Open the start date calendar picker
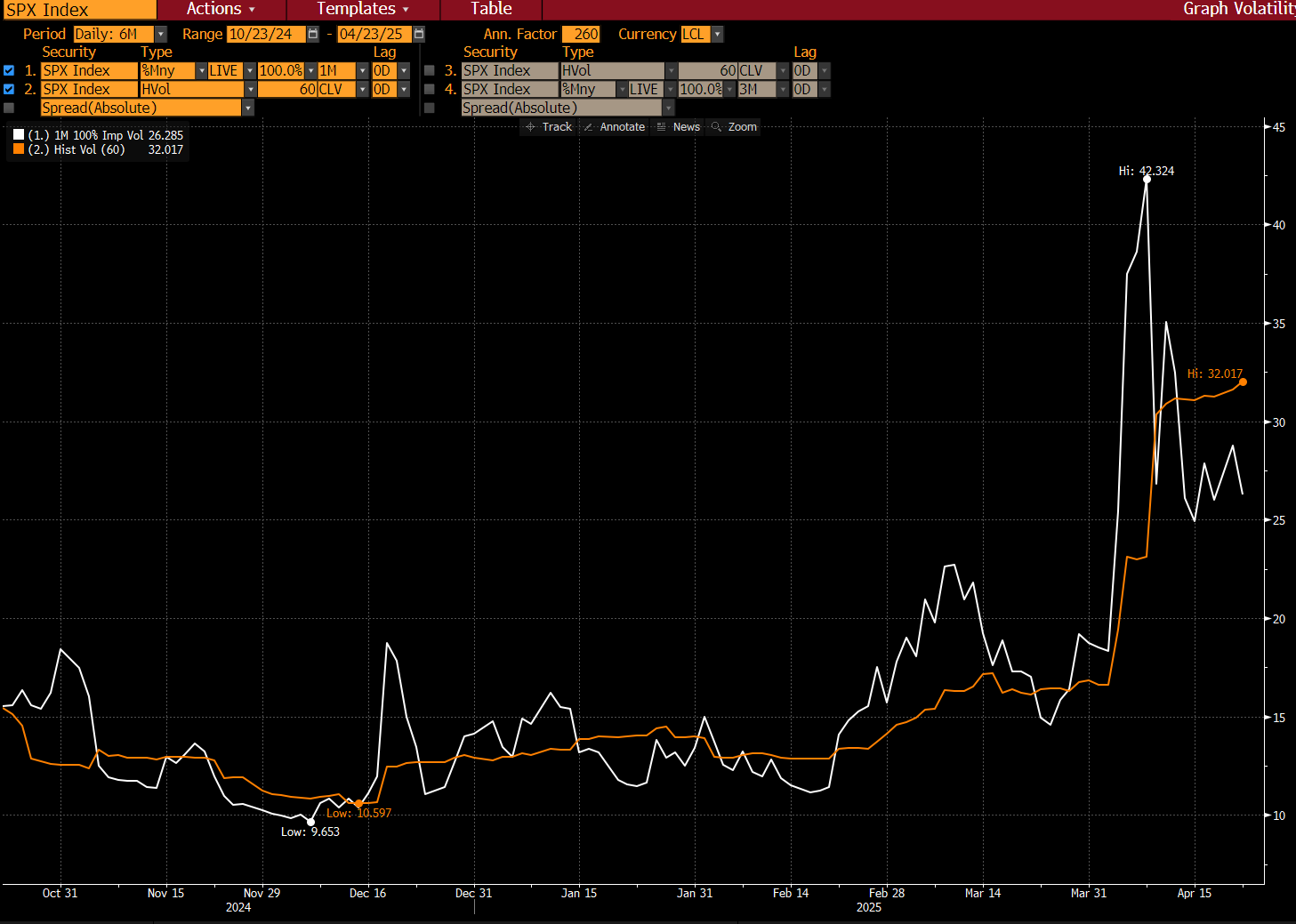 pos(313,34)
